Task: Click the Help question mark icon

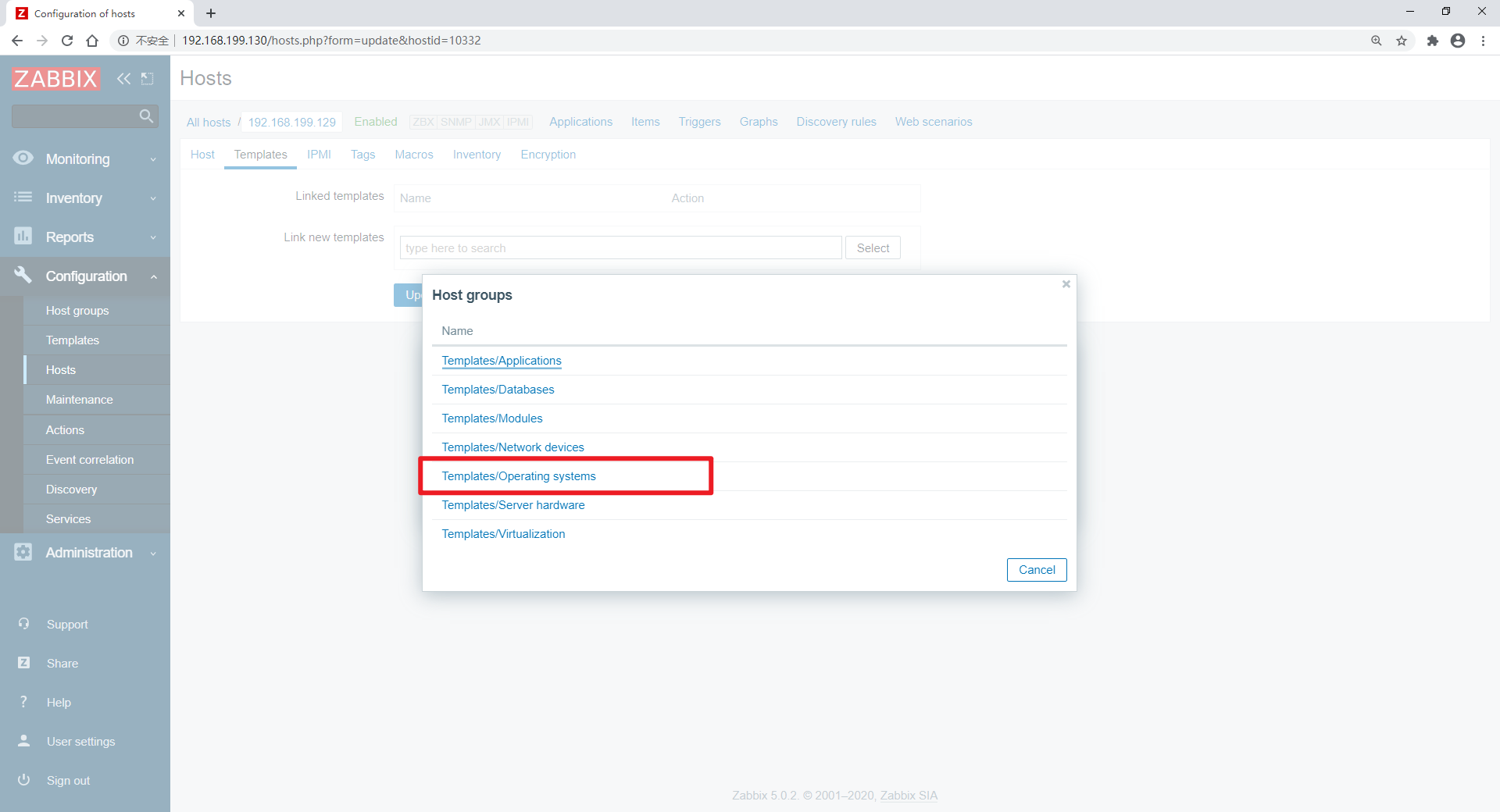Action: click(x=24, y=702)
